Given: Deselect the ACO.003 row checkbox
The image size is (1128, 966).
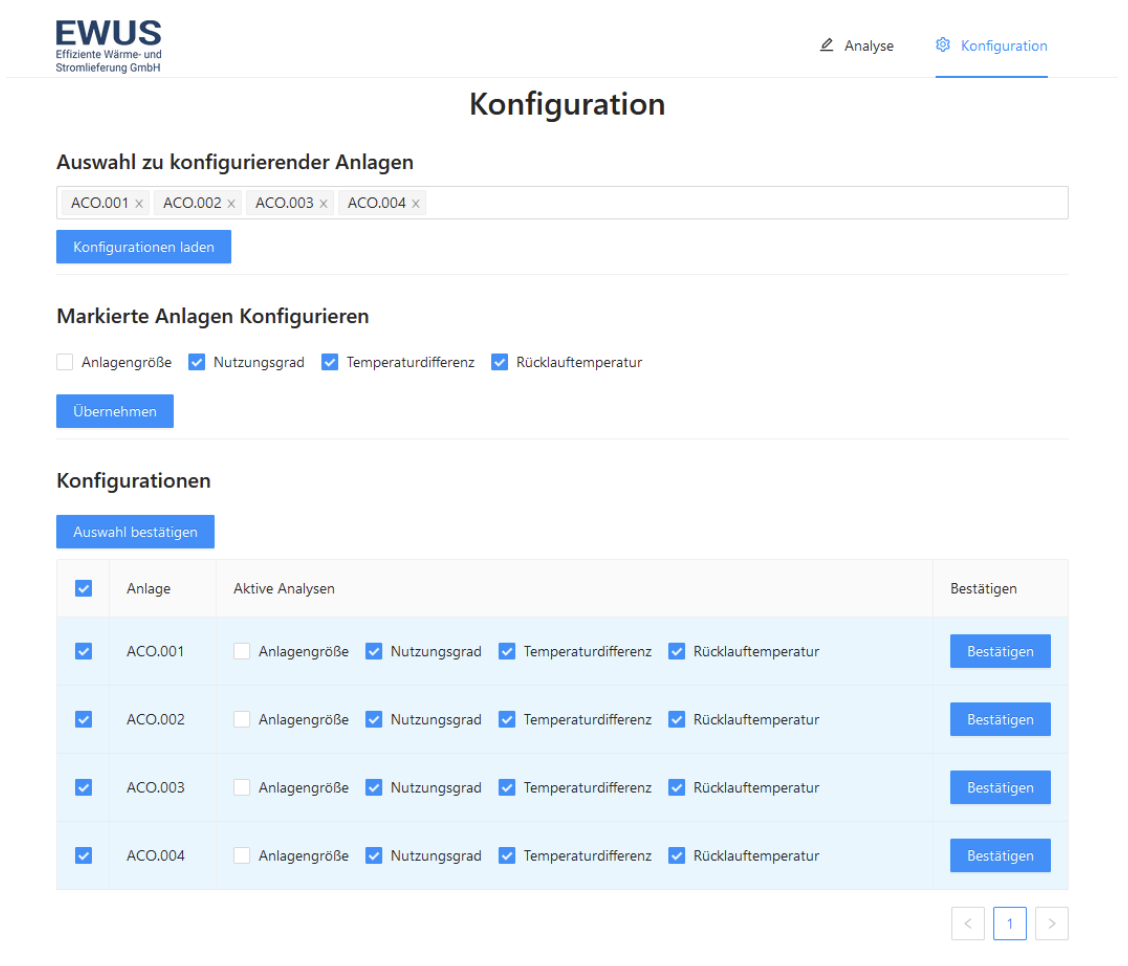Looking at the screenshot, I should pos(84,787).
